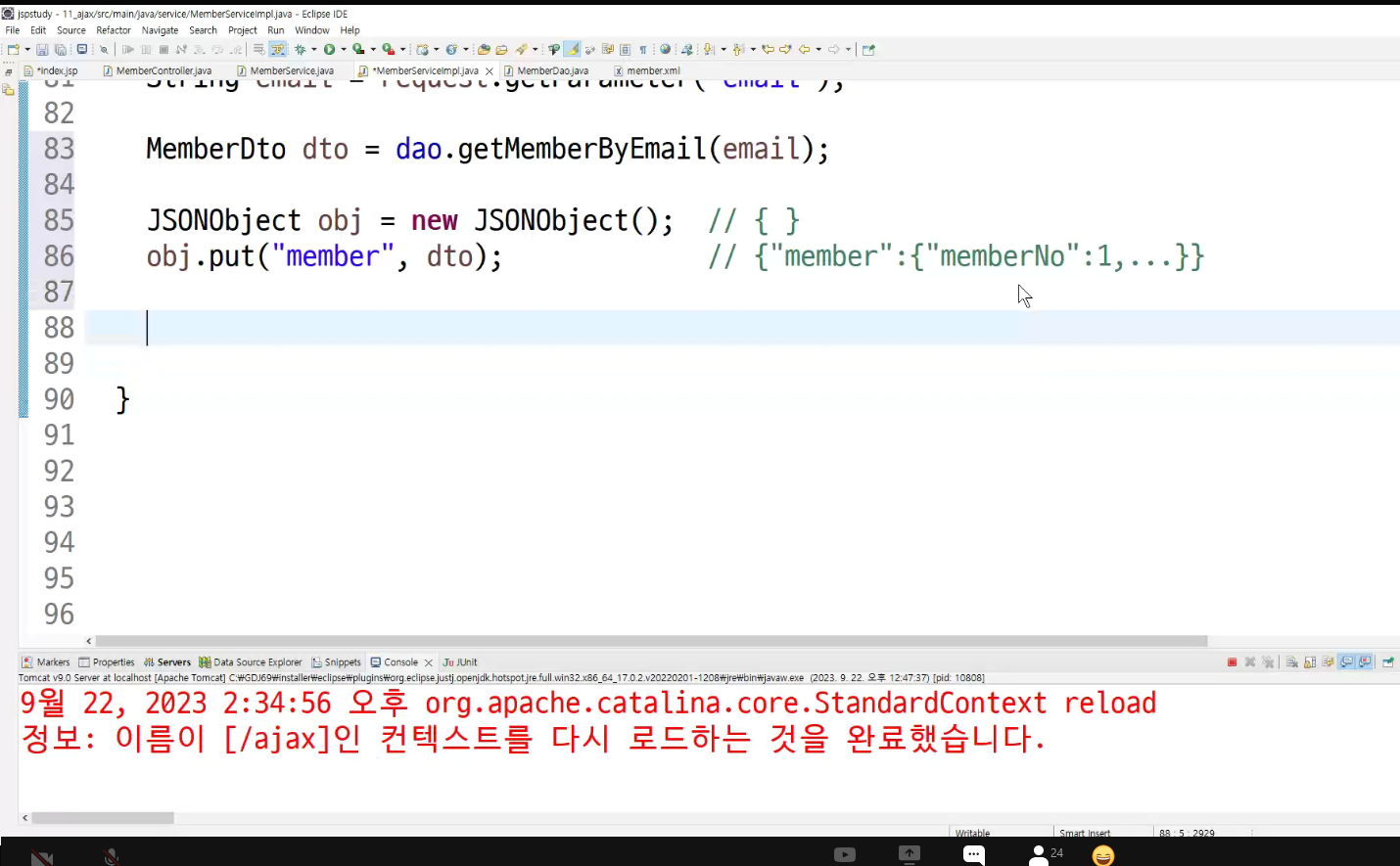The width and height of the screenshot is (1400, 866).
Task: Click Previous Annotation toolbar icon
Action: pyautogui.click(x=737, y=49)
